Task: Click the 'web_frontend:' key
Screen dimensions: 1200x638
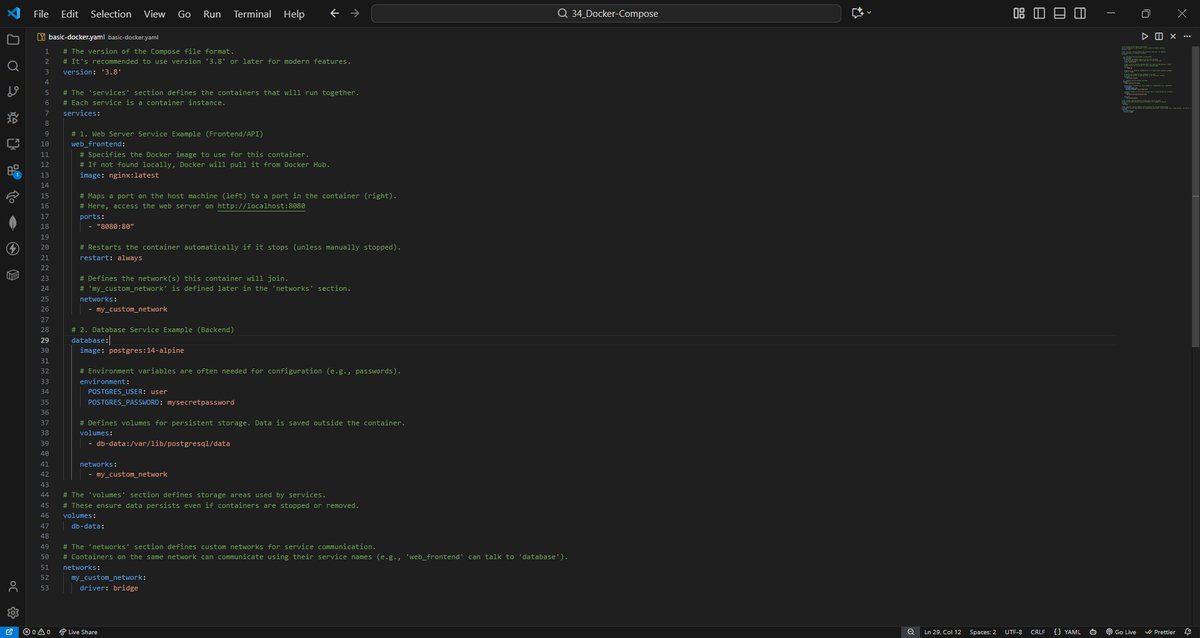Action: (98, 143)
